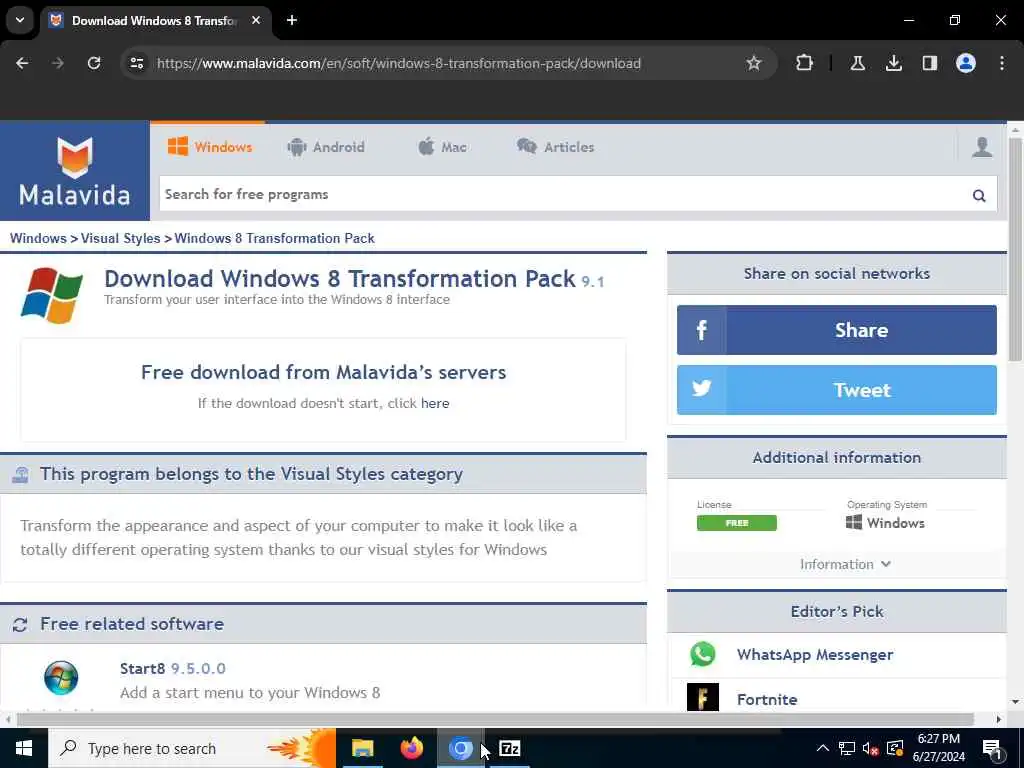
Task: Click the page vertical scrollbar thumb
Action: (x=1015, y=248)
